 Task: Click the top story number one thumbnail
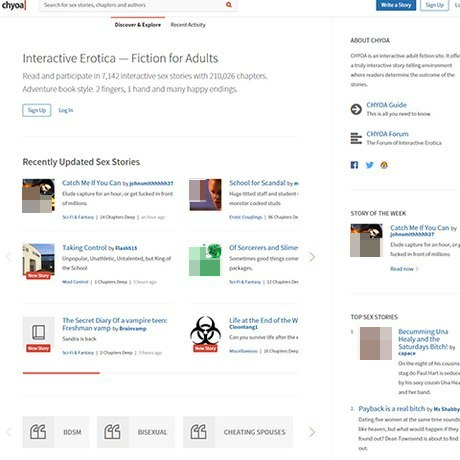coord(376,343)
